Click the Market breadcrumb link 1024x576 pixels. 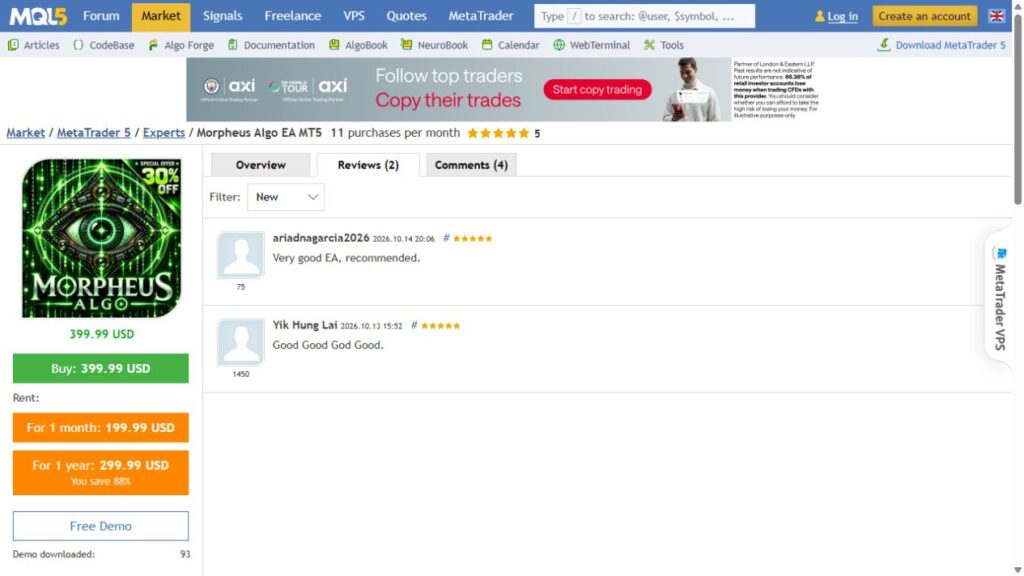(25, 133)
